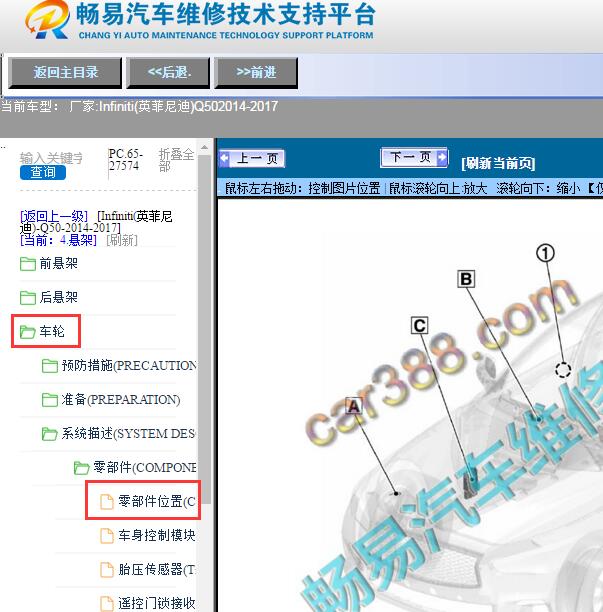The width and height of the screenshot is (603, 612).
Task: Click the page icon beside 零部件位置
Action: pos(107,502)
